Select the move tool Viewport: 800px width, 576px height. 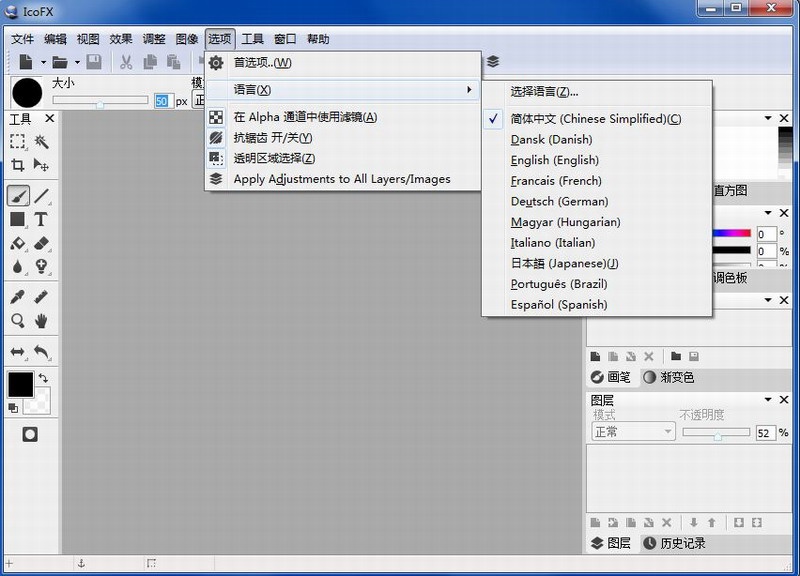tap(41, 165)
